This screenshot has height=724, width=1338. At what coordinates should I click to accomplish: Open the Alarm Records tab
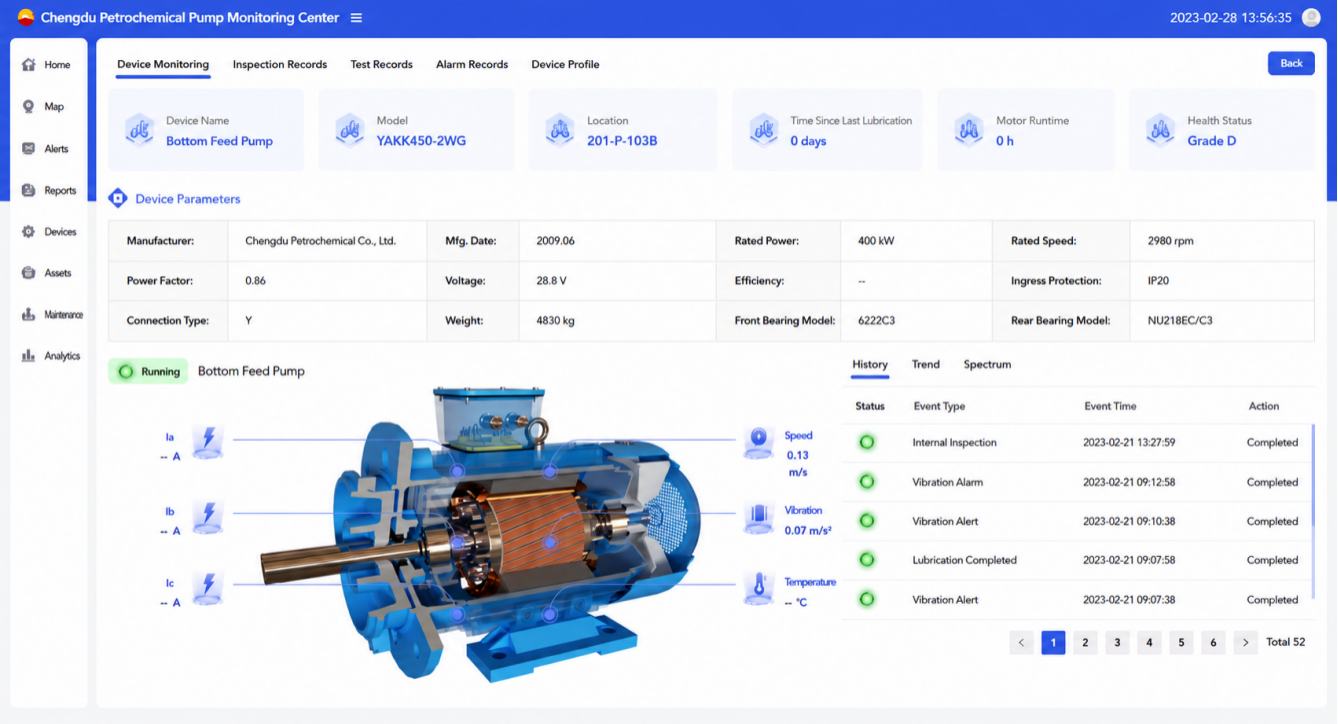click(x=472, y=64)
